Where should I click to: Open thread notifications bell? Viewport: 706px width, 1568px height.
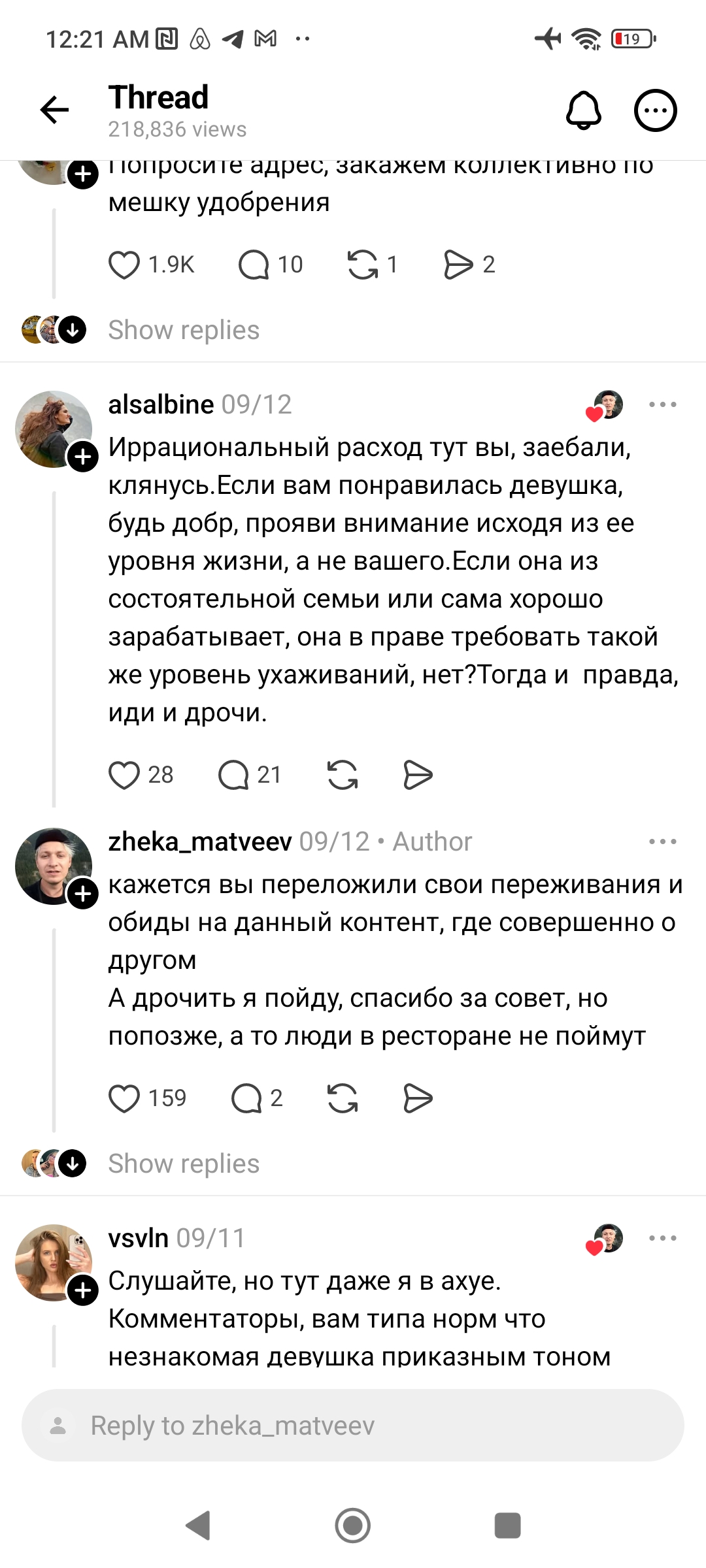(x=583, y=110)
